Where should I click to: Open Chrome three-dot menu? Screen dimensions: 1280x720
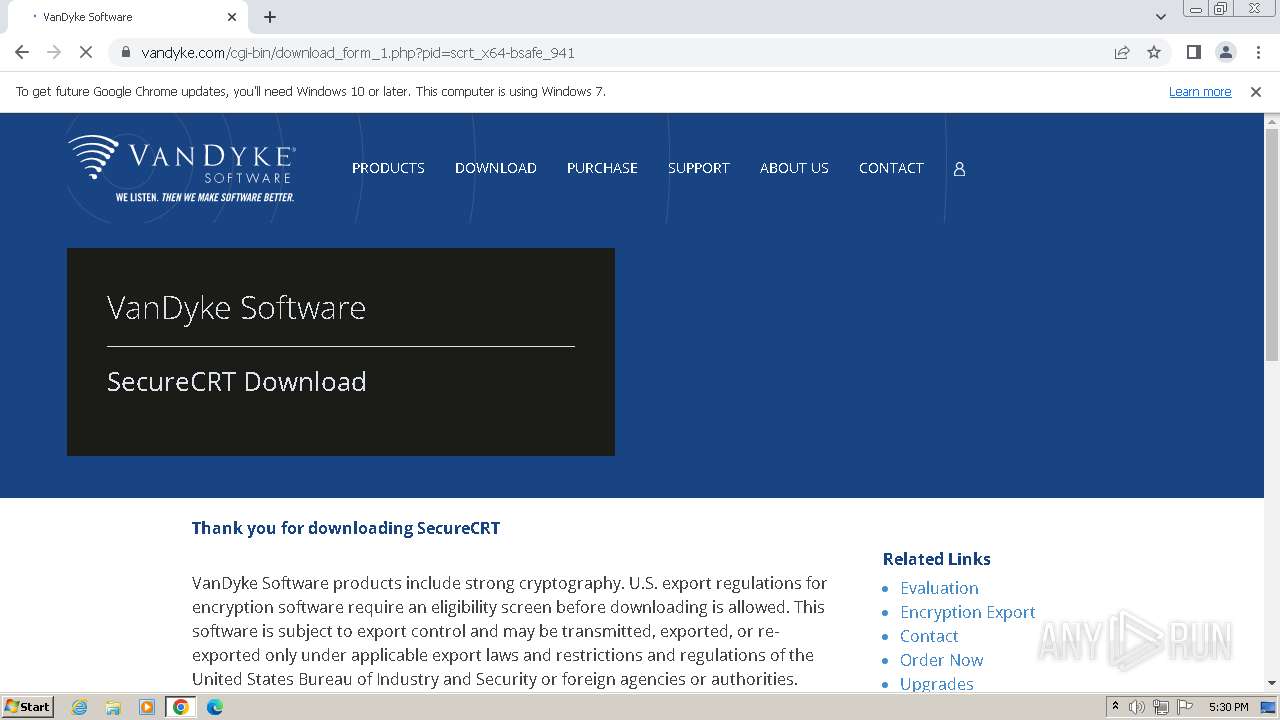pos(1258,52)
